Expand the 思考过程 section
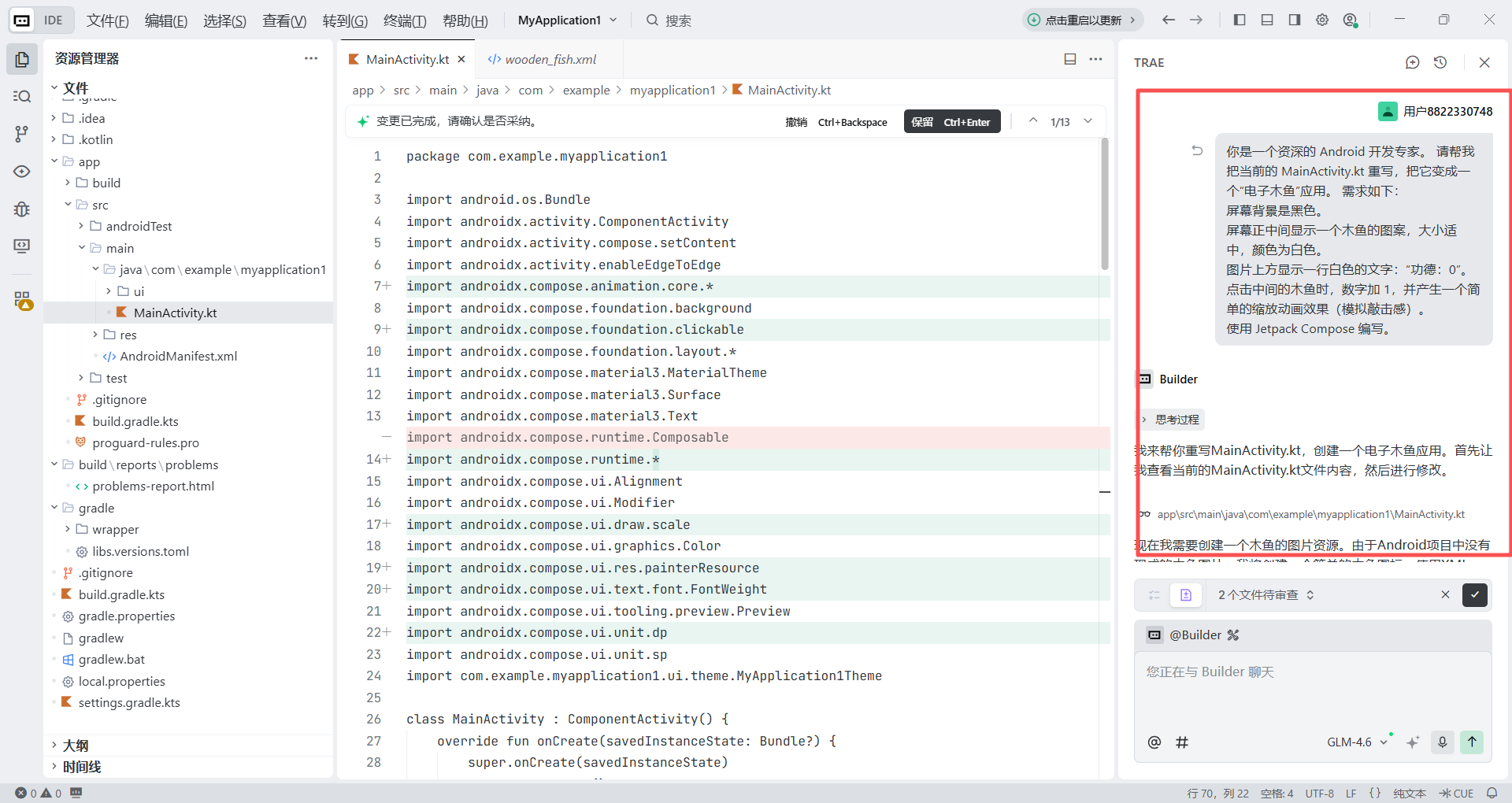This screenshot has height=803, width=1512. point(1172,420)
